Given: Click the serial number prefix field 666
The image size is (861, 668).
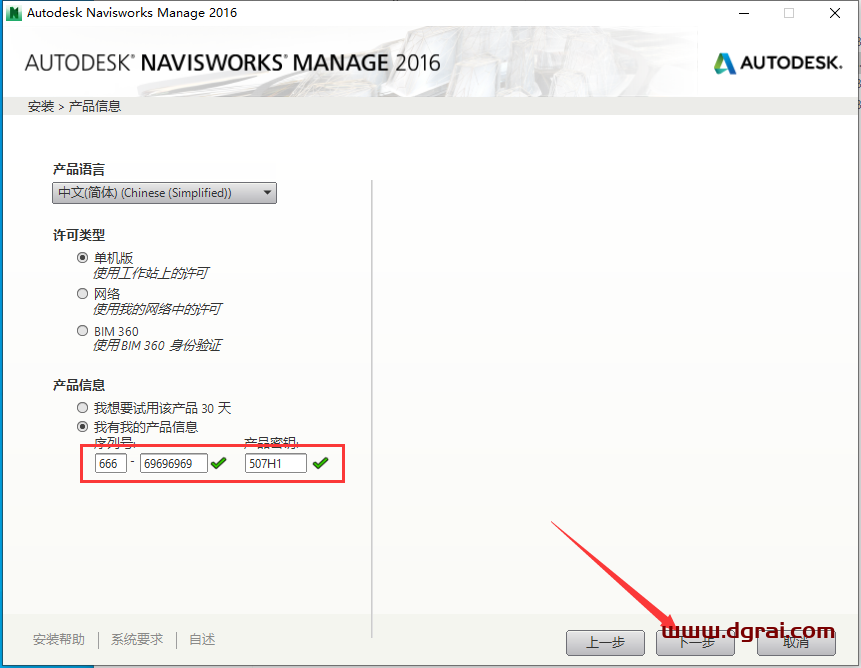Looking at the screenshot, I should point(110,463).
